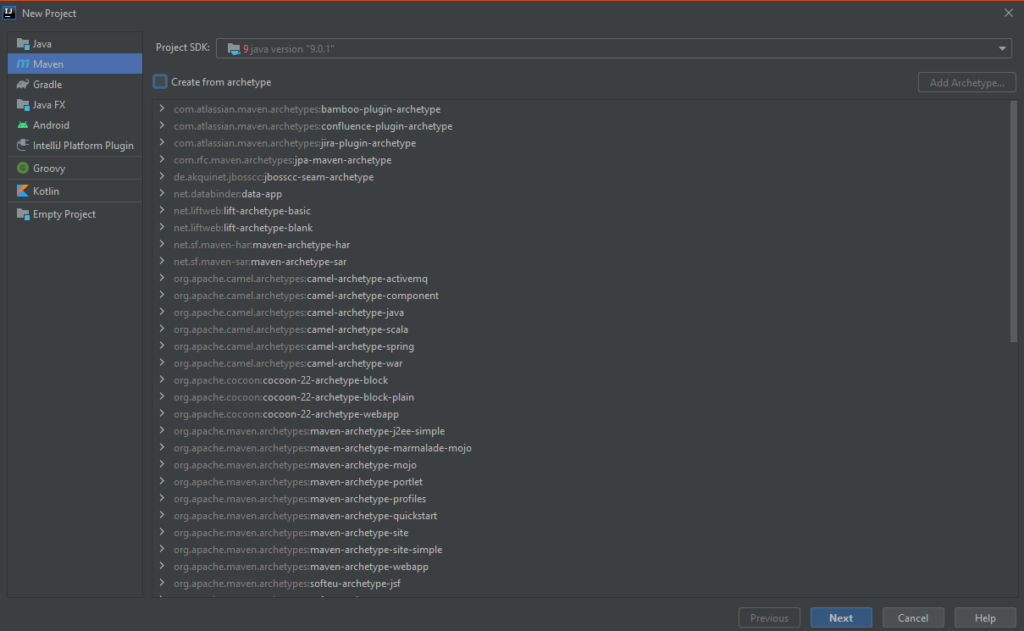Click the Previous button
Viewport: 1024px width, 631px height.
tap(769, 617)
